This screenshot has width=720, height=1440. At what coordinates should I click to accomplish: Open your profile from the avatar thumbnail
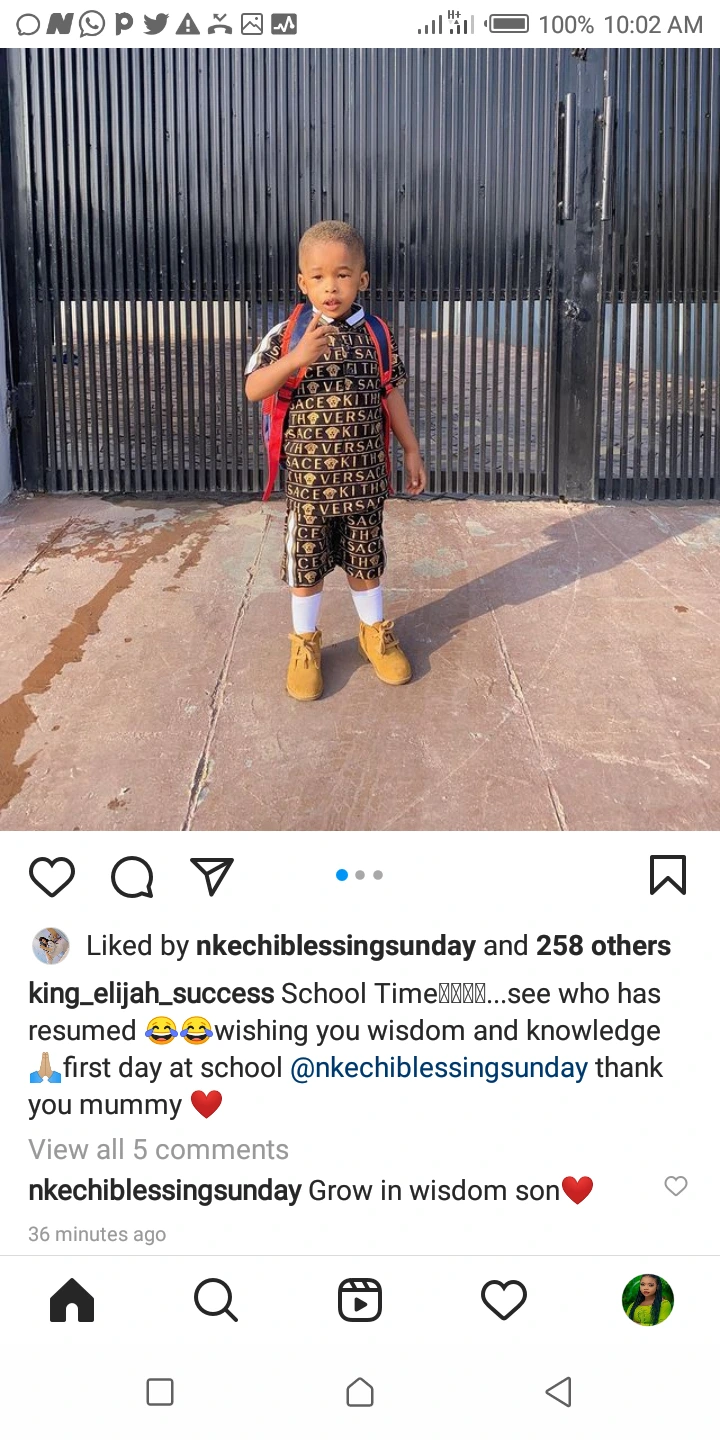click(648, 1300)
